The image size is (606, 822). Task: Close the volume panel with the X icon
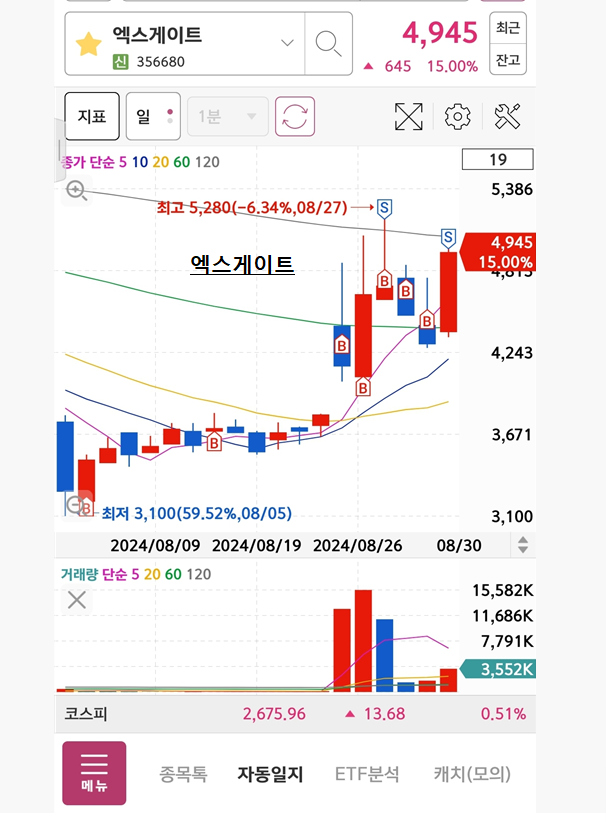[x=77, y=600]
